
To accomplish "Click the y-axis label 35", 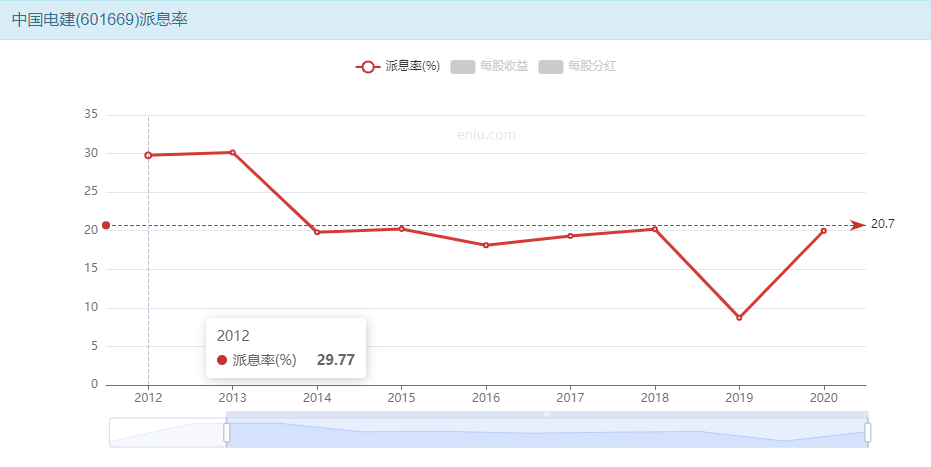I will 91,114.
